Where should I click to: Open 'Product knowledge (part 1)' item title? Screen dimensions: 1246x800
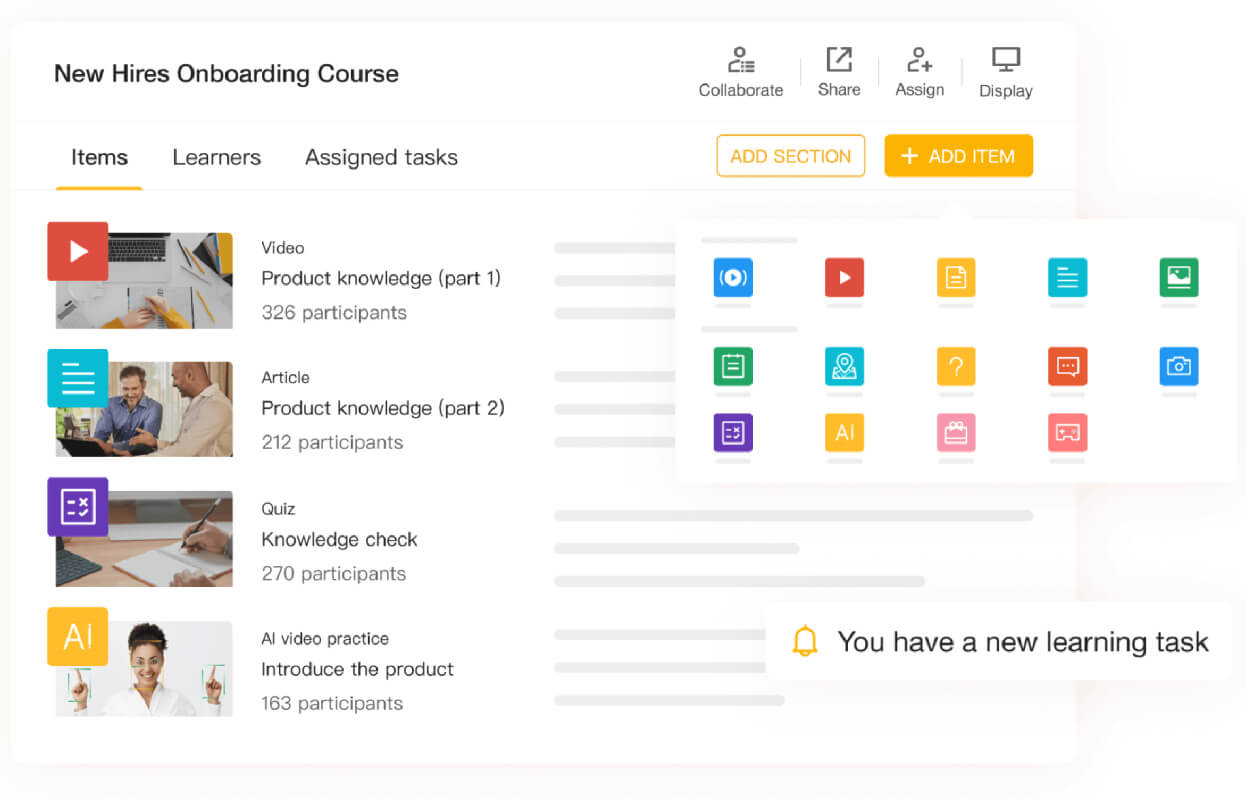pyautogui.click(x=381, y=278)
